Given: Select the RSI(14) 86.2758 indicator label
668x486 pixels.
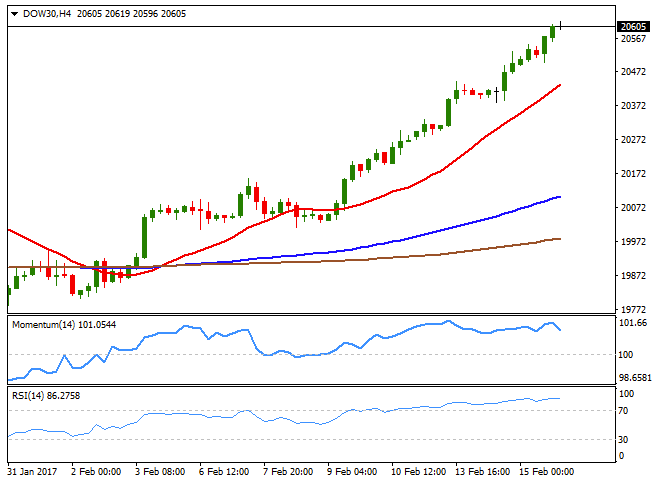Looking at the screenshot, I should 46,396.
